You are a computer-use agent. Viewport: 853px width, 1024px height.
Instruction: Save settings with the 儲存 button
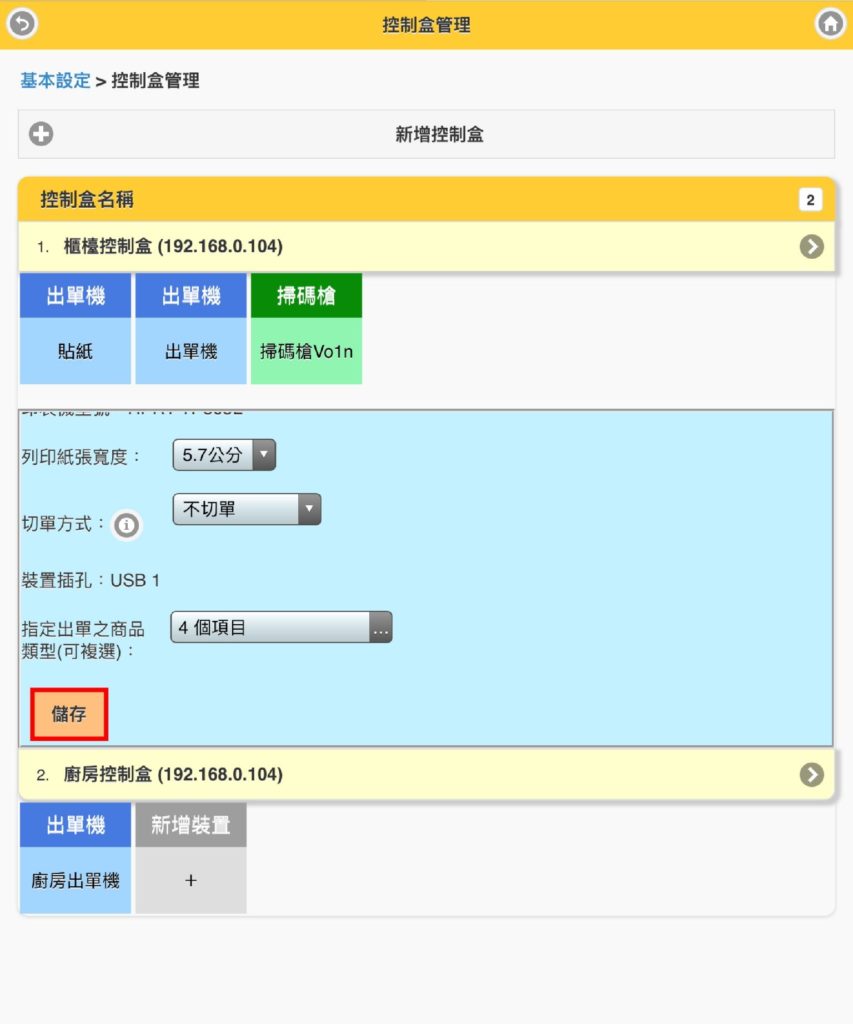(69, 714)
